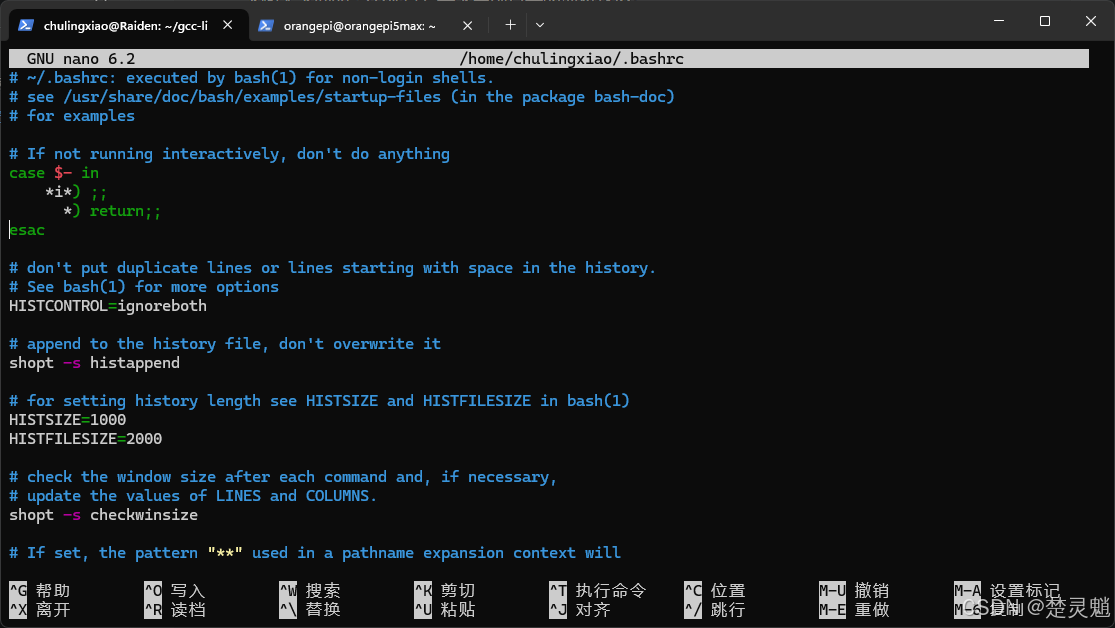1115x628 pixels.
Task: Click the ^/ 跳行 go to line shortcut
Action: 715,610
